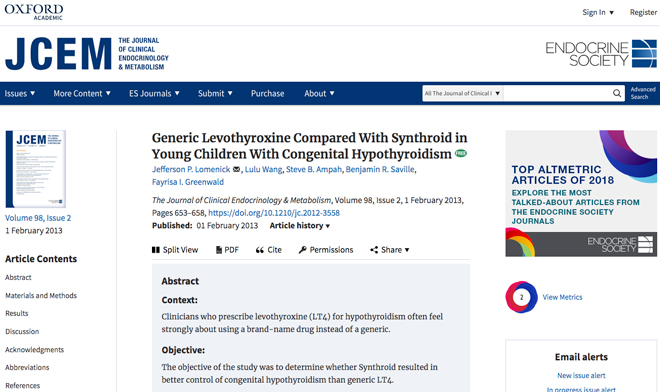Open author Jefferson P. Lomenick's details
Image resolution: width=660 pixels, height=392 pixels.
click(191, 169)
